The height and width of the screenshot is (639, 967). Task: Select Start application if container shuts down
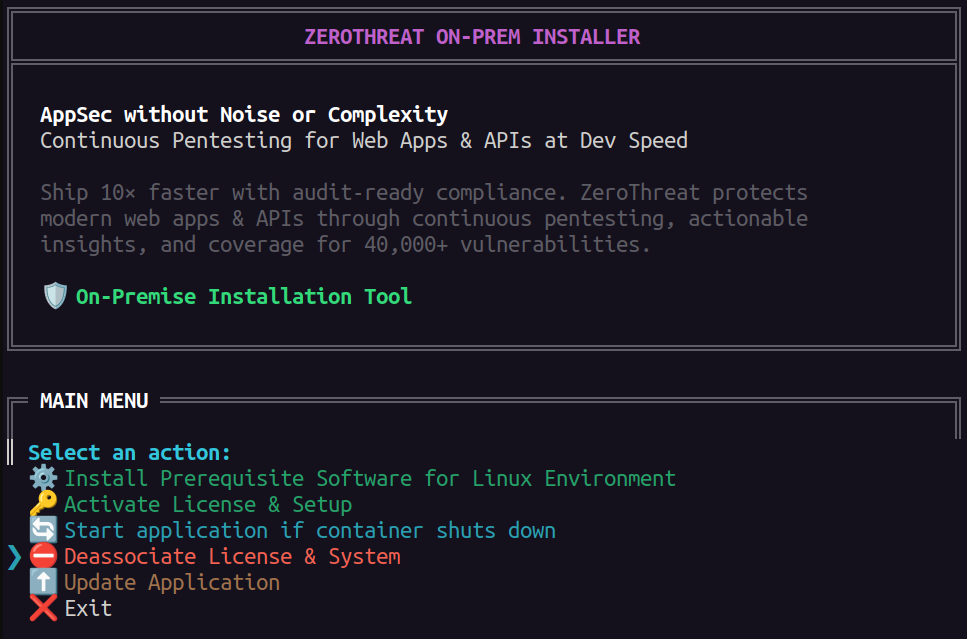click(x=310, y=530)
